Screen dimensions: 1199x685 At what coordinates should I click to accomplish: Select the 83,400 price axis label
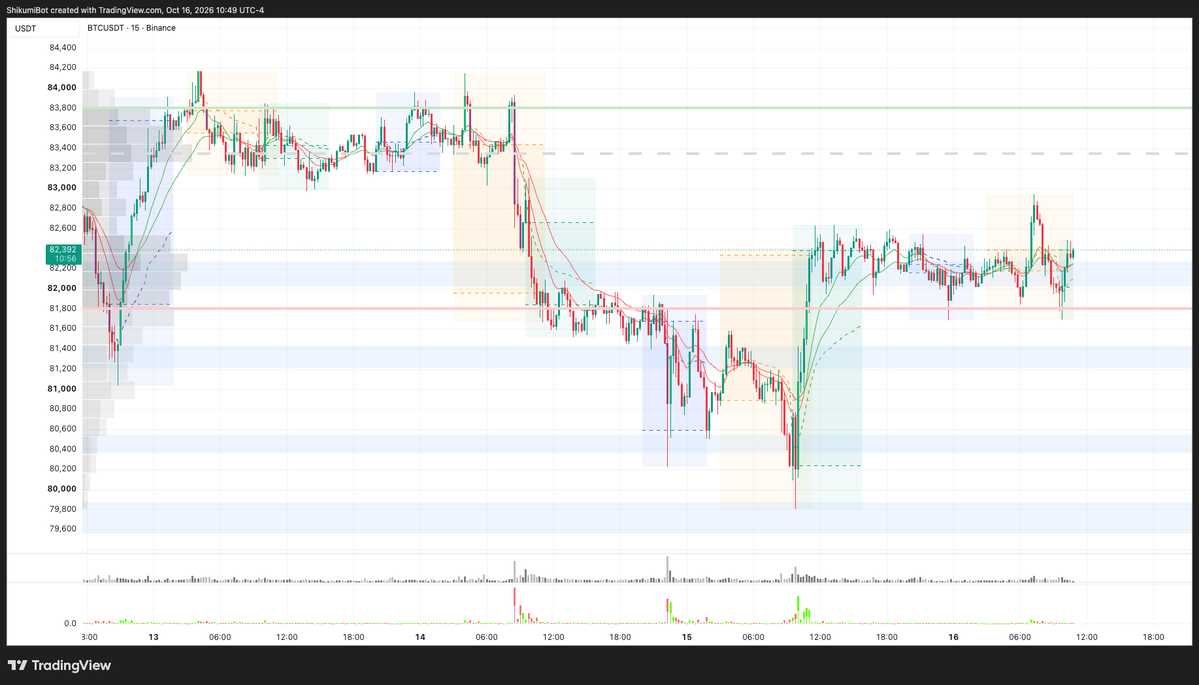click(x=62, y=148)
